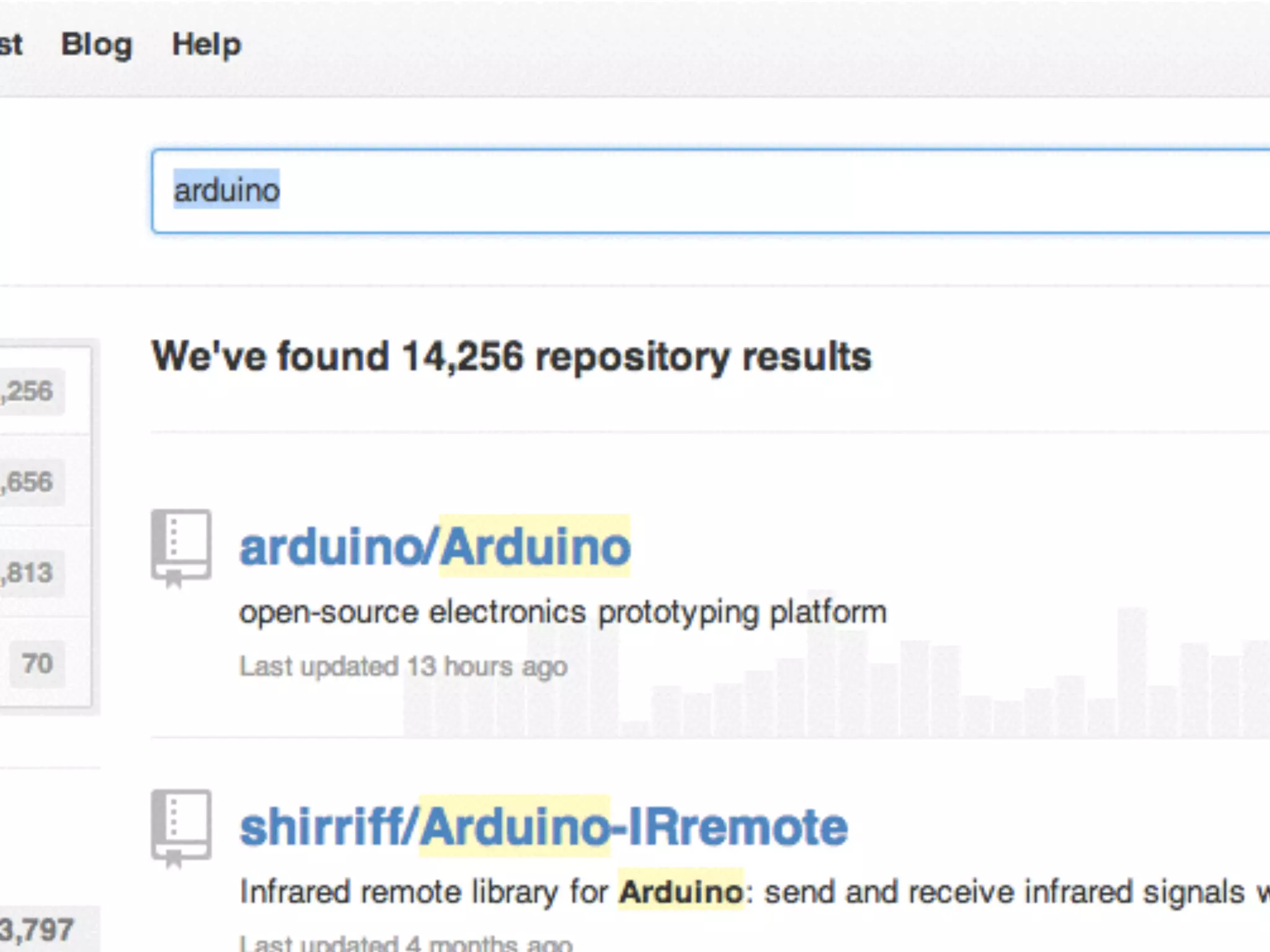
Task: Click the highlighted Arduino word in IRremote description
Action: tap(680, 892)
